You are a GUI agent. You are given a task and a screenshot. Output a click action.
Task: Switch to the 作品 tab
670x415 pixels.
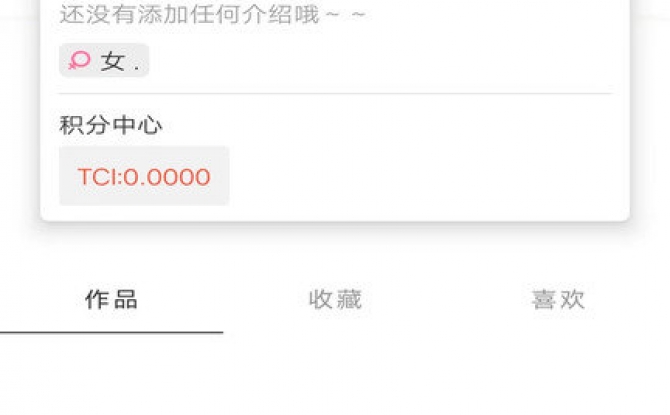pyautogui.click(x=112, y=299)
